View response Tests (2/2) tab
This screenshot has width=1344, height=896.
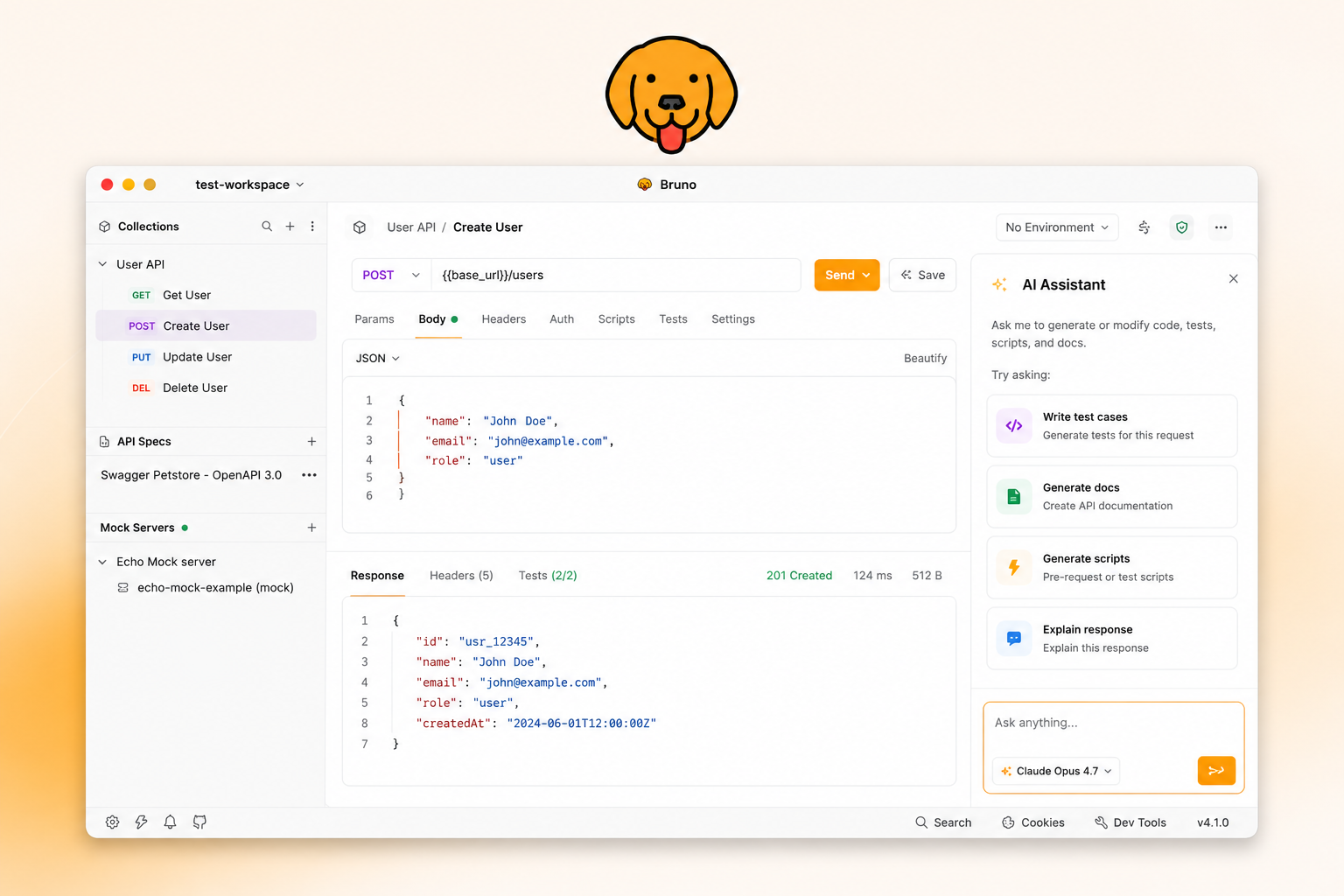(548, 576)
